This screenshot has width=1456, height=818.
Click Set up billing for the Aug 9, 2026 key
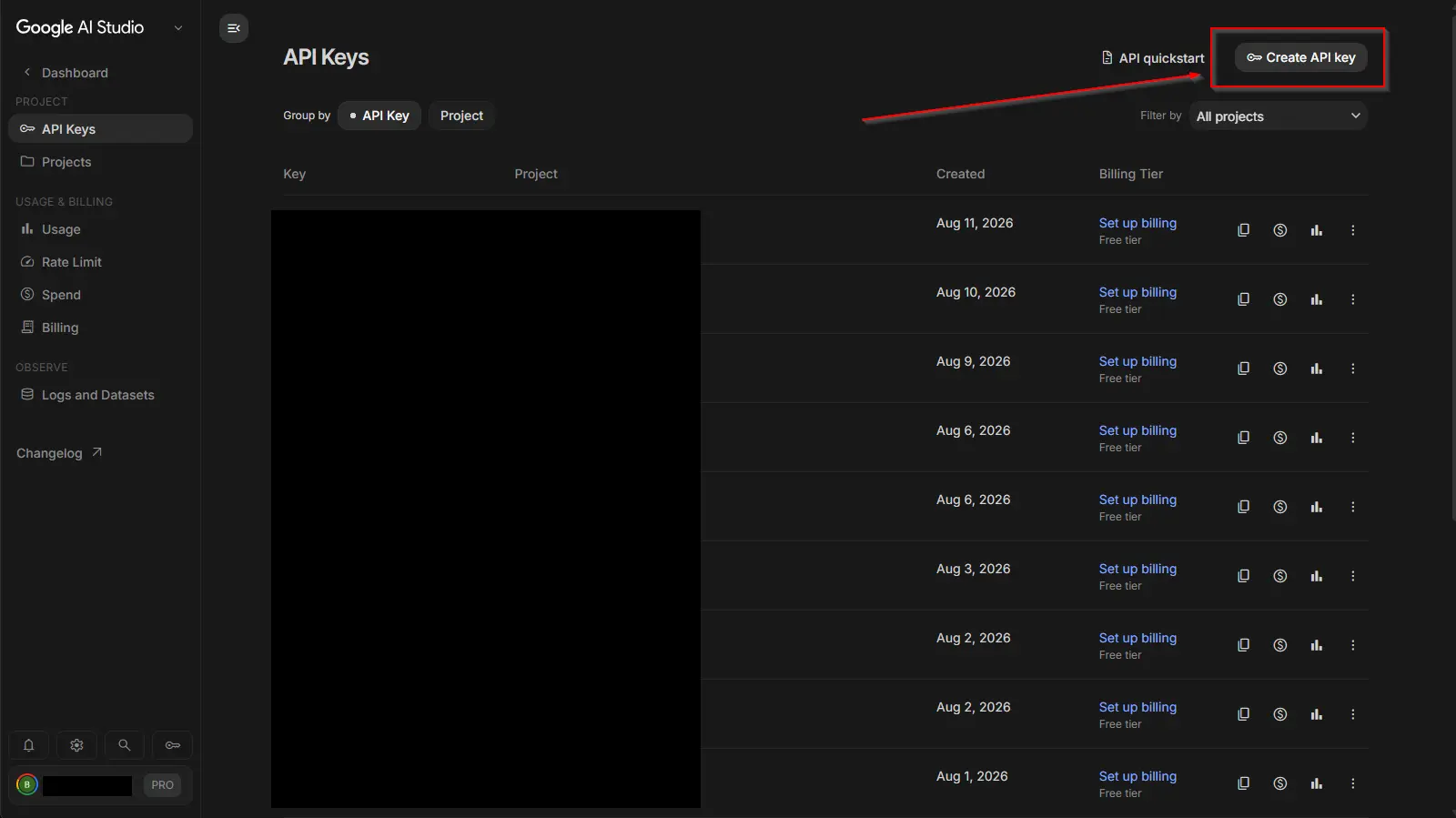(x=1137, y=361)
